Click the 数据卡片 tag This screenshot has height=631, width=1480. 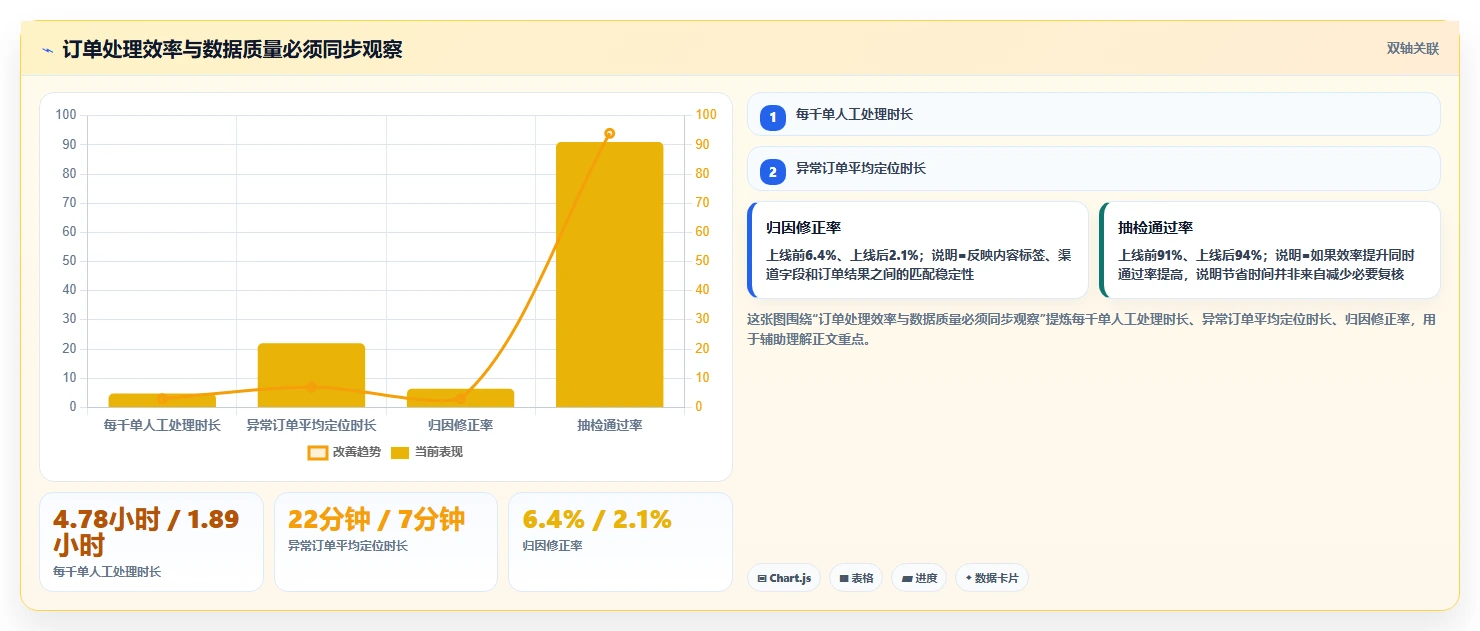991,578
